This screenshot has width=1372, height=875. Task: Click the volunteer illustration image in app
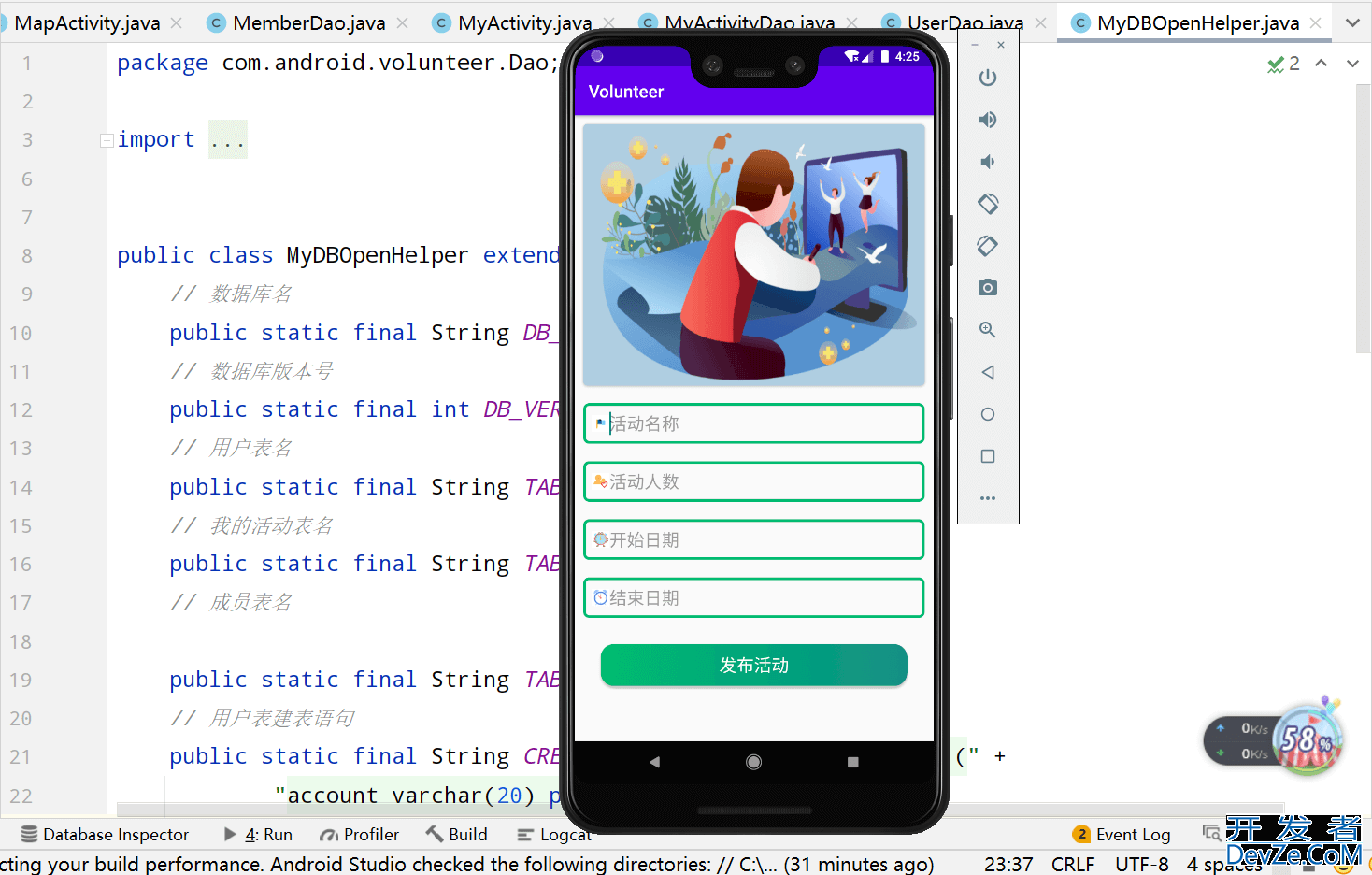point(753,255)
